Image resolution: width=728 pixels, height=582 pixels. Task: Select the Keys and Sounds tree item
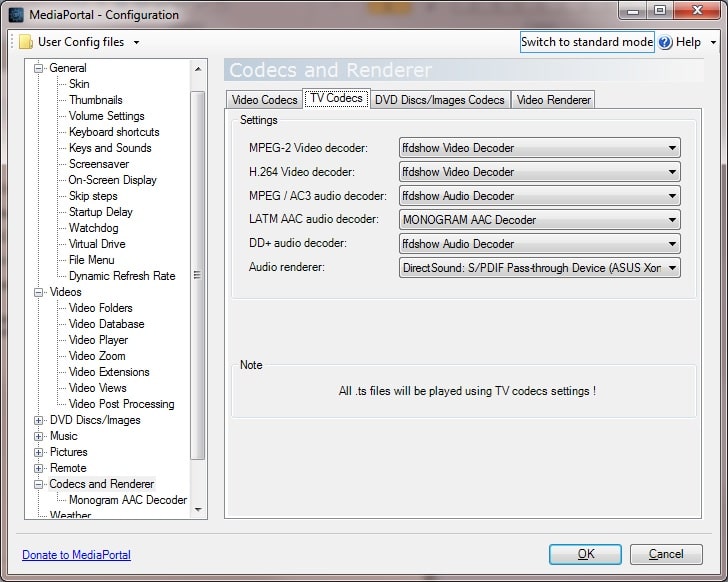[110, 148]
